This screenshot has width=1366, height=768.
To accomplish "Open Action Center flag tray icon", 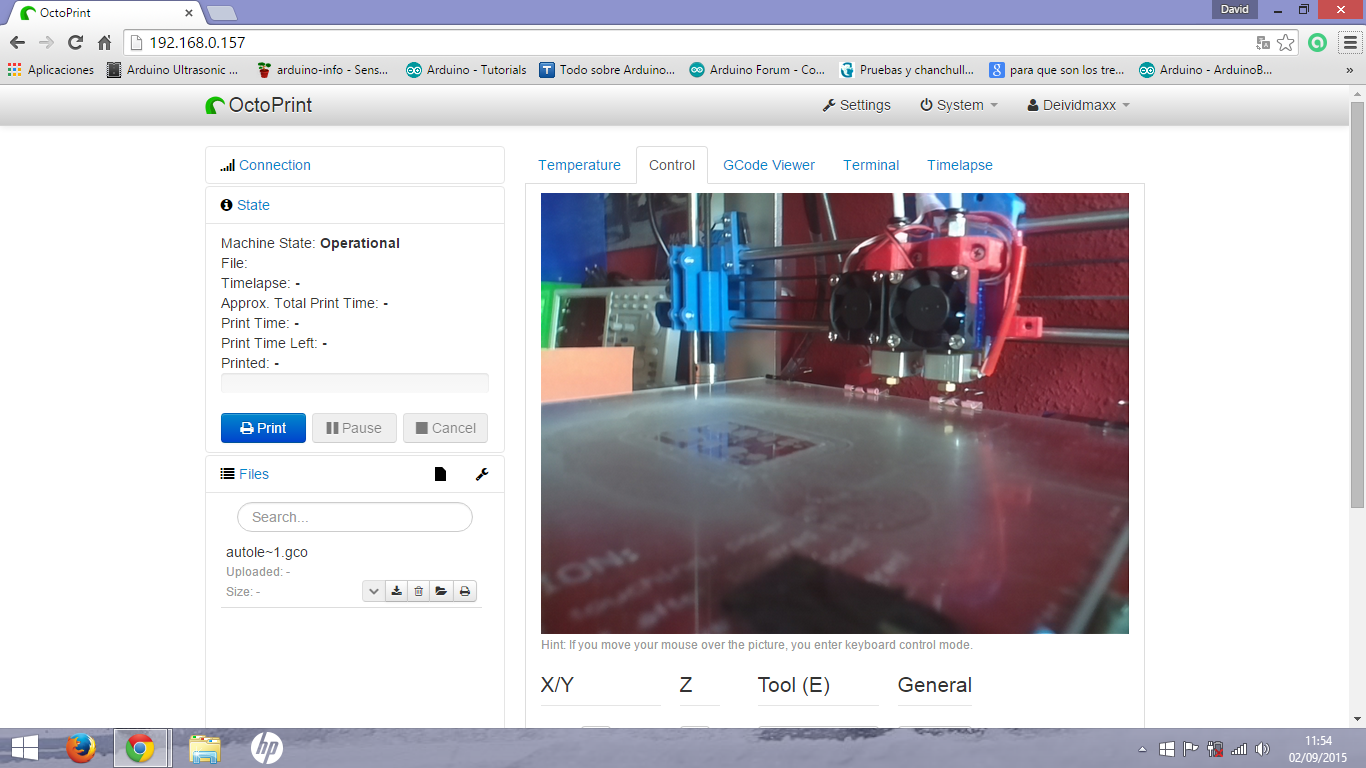I will [x=1191, y=748].
